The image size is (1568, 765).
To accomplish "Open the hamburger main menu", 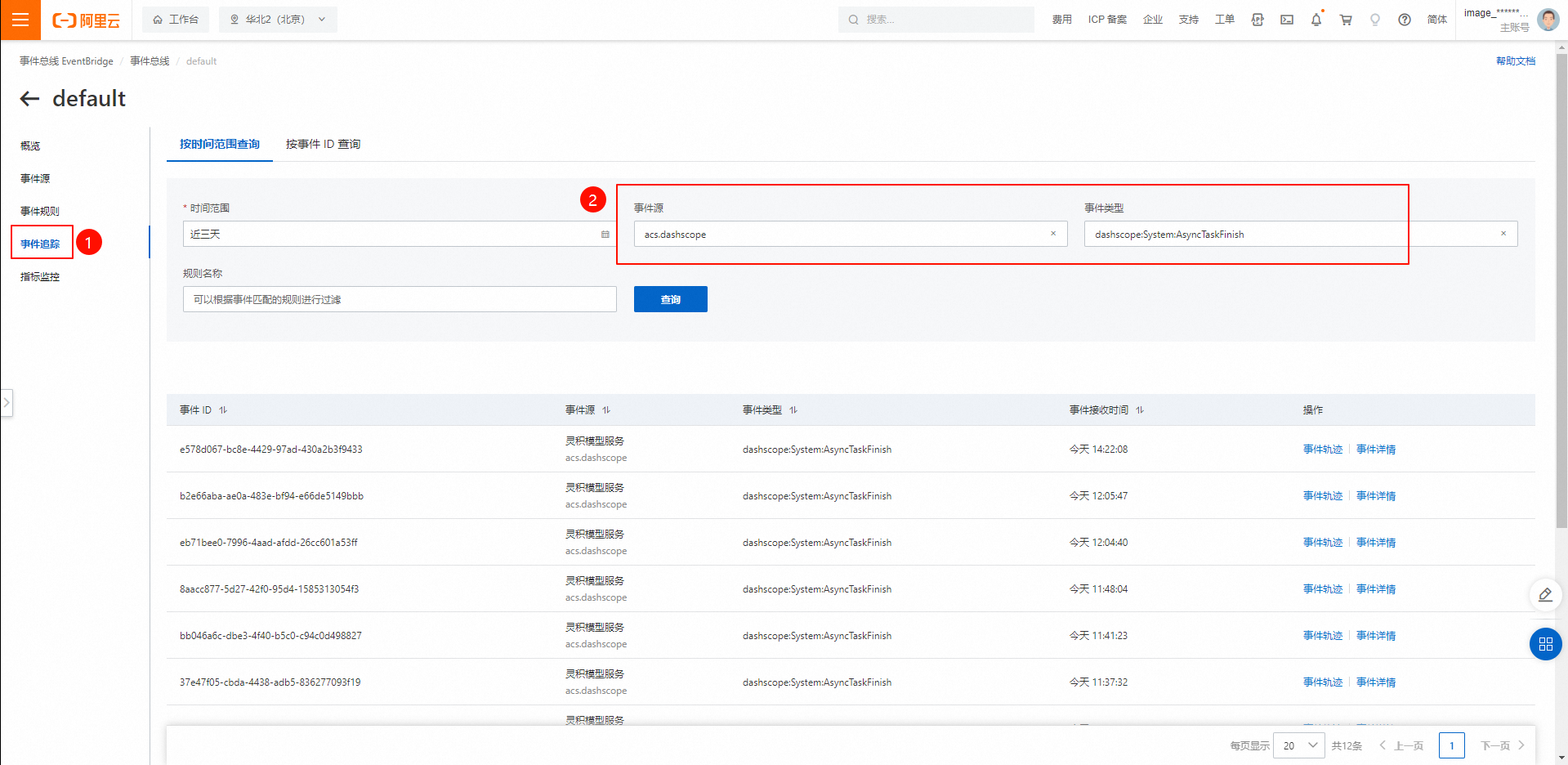I will coord(20,20).
